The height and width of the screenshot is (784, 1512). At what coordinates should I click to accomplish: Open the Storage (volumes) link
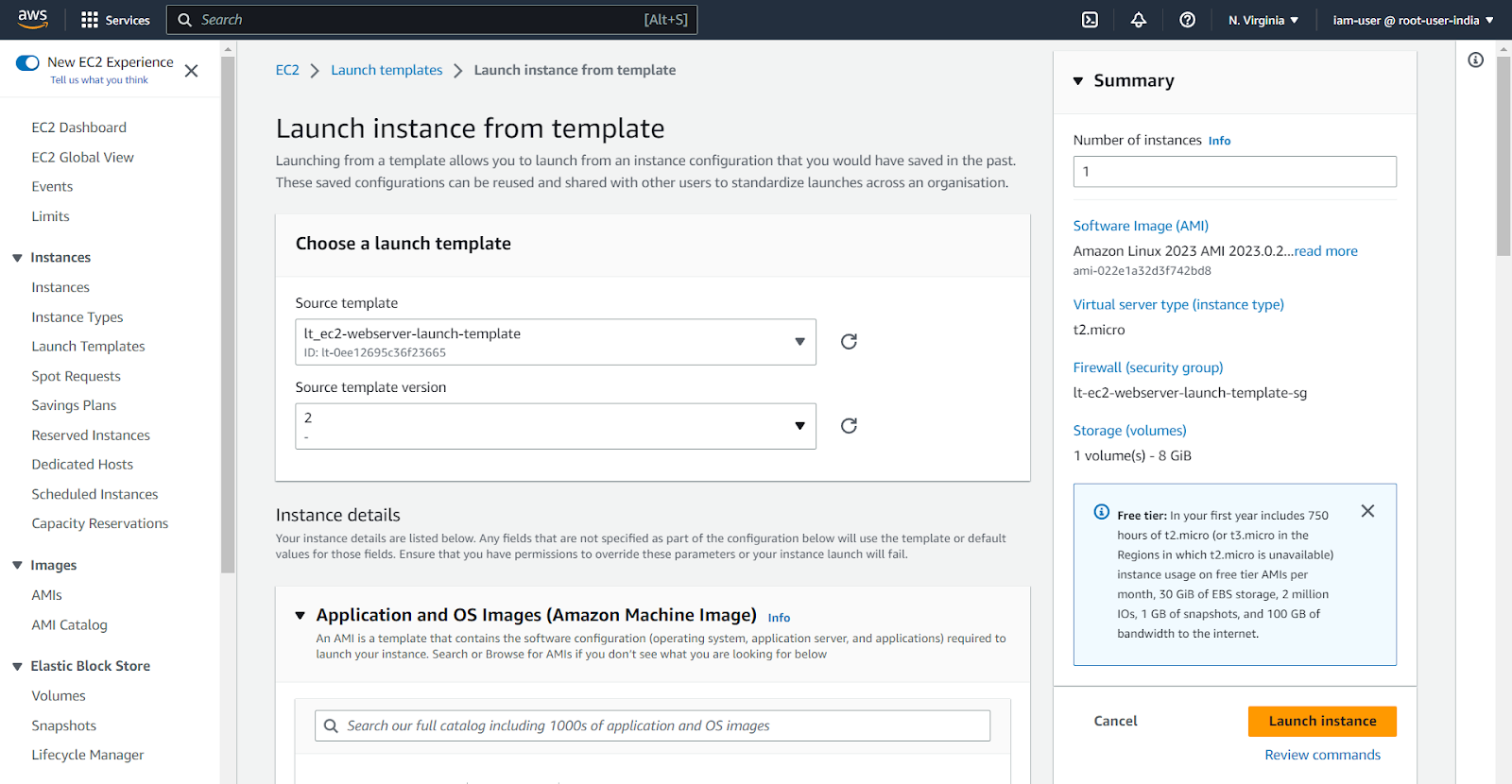(1129, 431)
